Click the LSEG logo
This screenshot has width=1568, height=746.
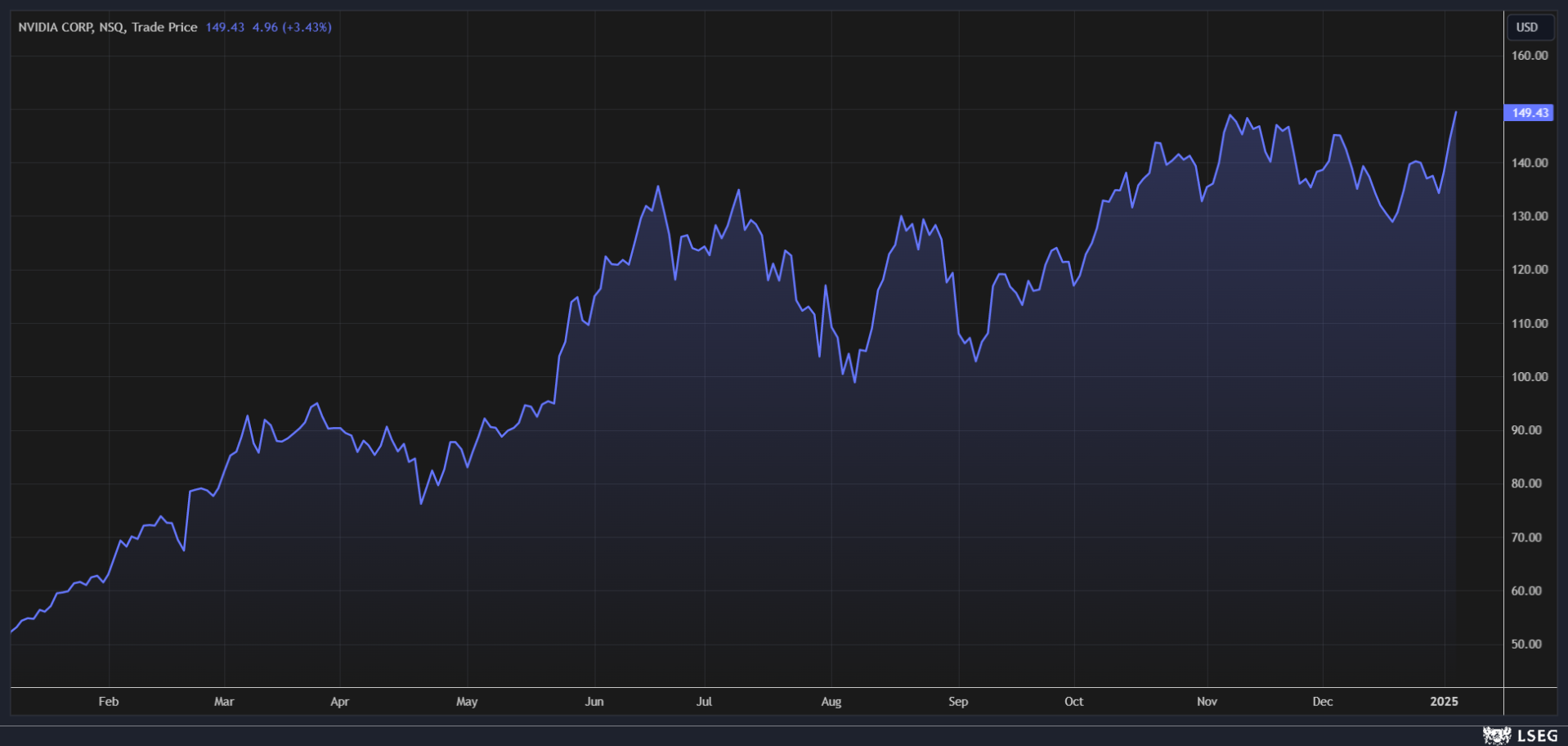click(1521, 735)
